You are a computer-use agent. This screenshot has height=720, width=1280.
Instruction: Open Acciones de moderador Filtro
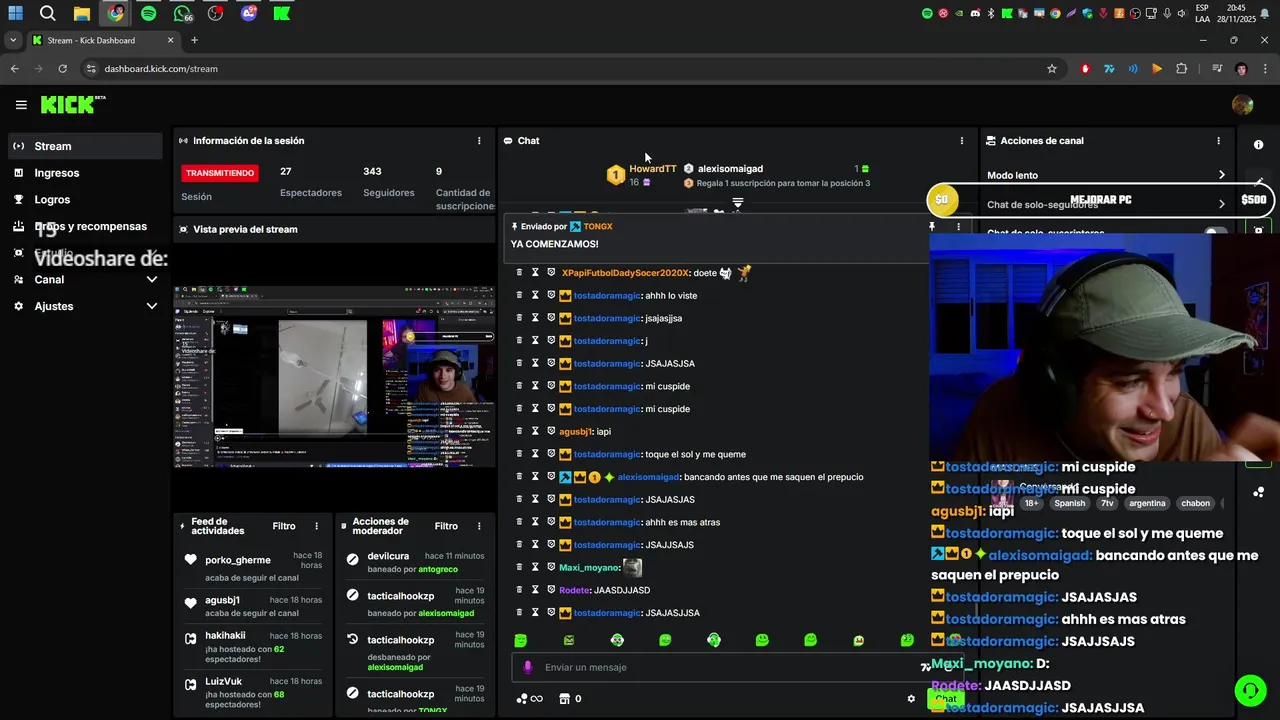pyautogui.click(x=446, y=526)
